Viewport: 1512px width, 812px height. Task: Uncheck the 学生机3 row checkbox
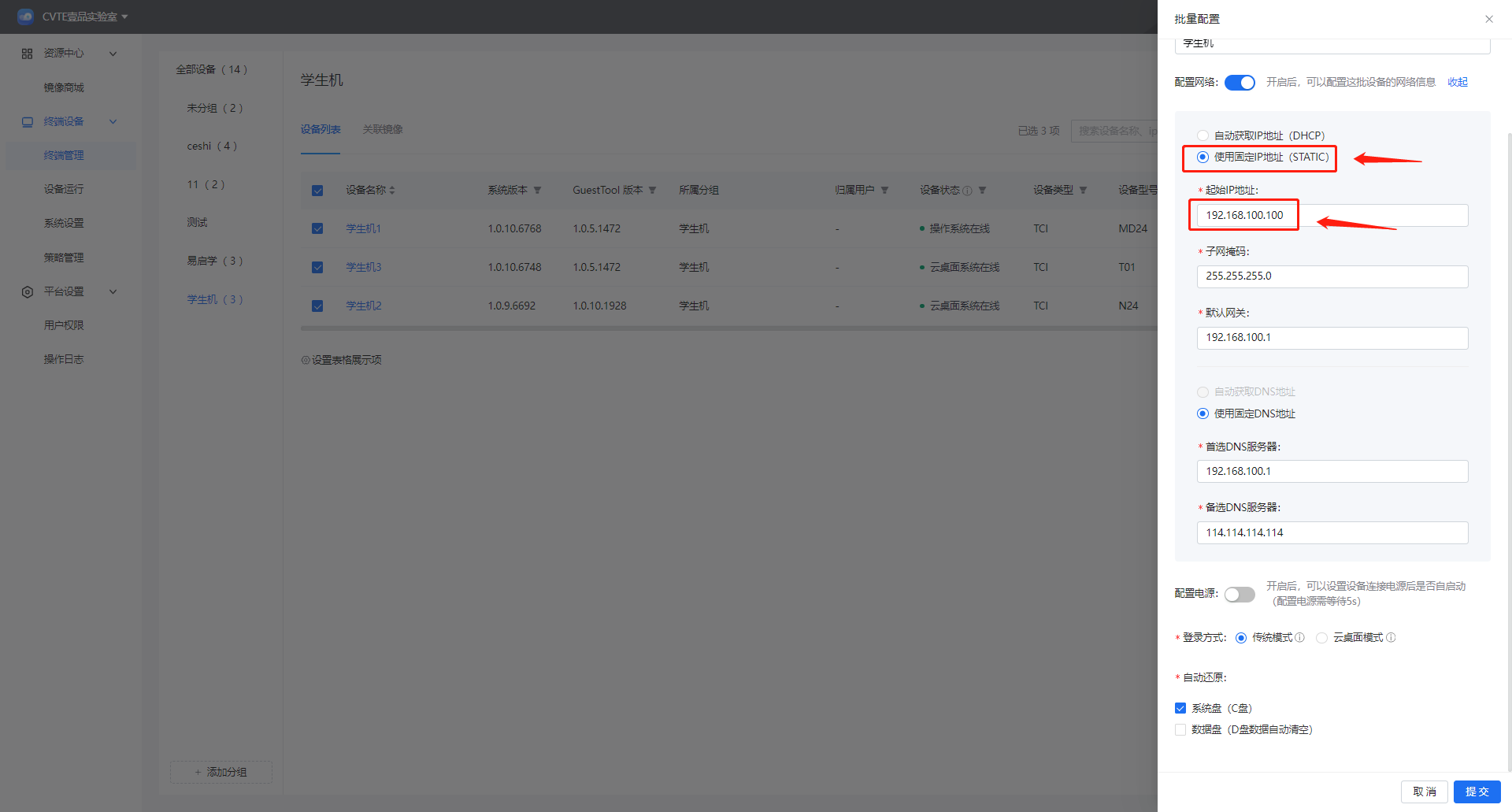point(317,267)
